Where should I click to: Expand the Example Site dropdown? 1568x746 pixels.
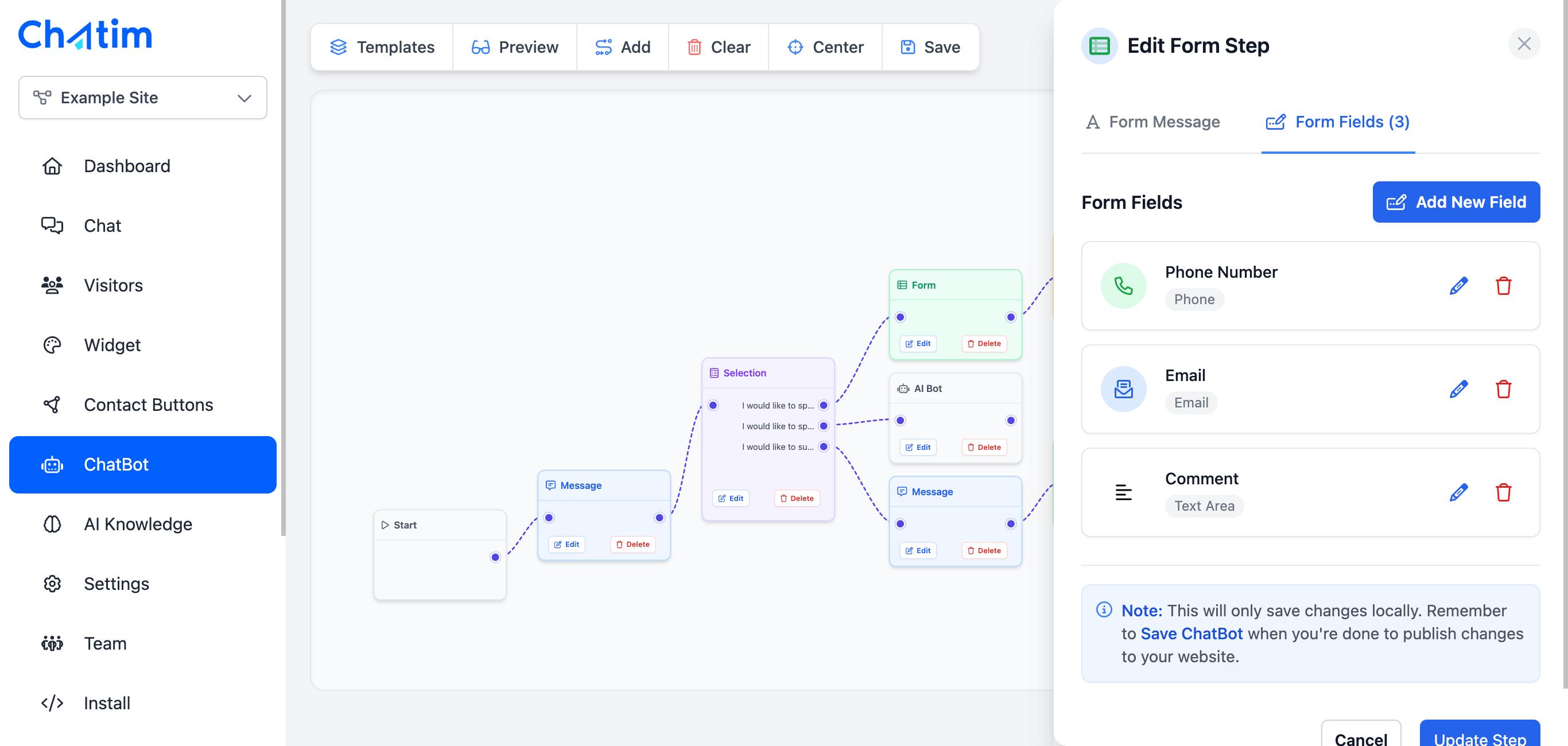tap(143, 98)
